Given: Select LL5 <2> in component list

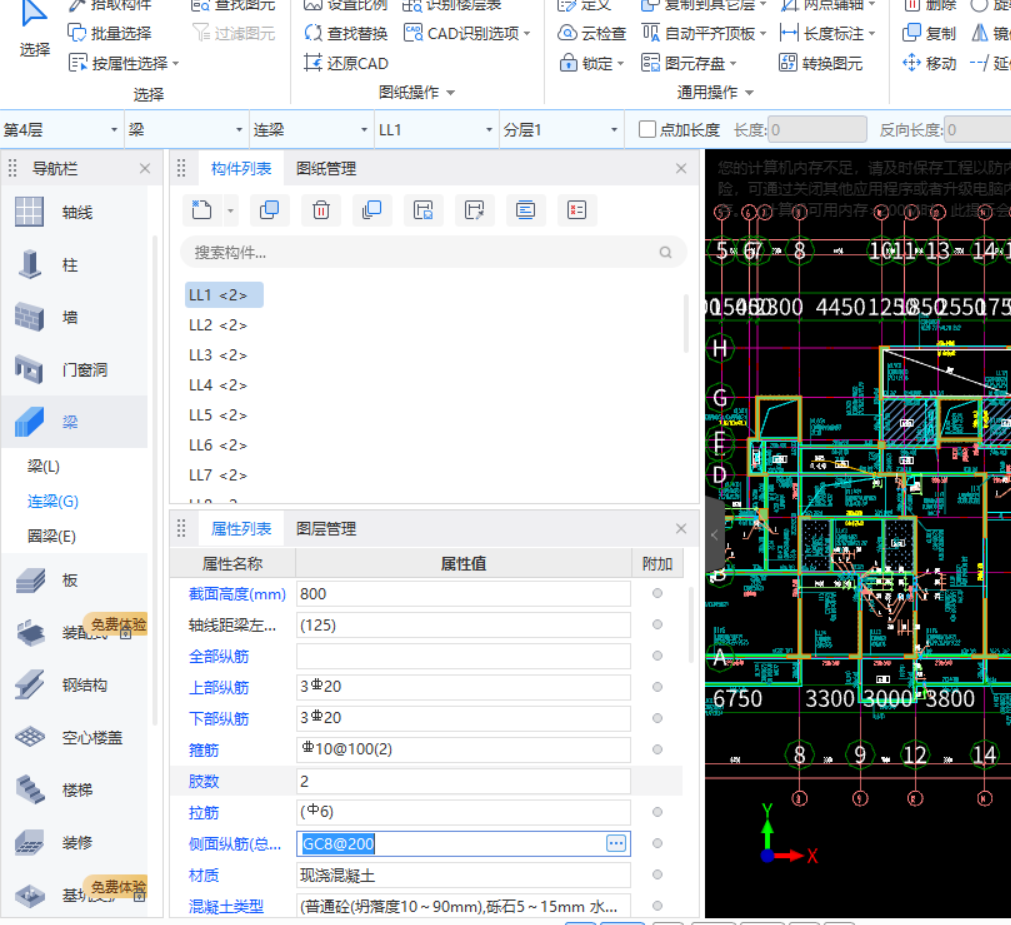Looking at the screenshot, I should click(218, 415).
